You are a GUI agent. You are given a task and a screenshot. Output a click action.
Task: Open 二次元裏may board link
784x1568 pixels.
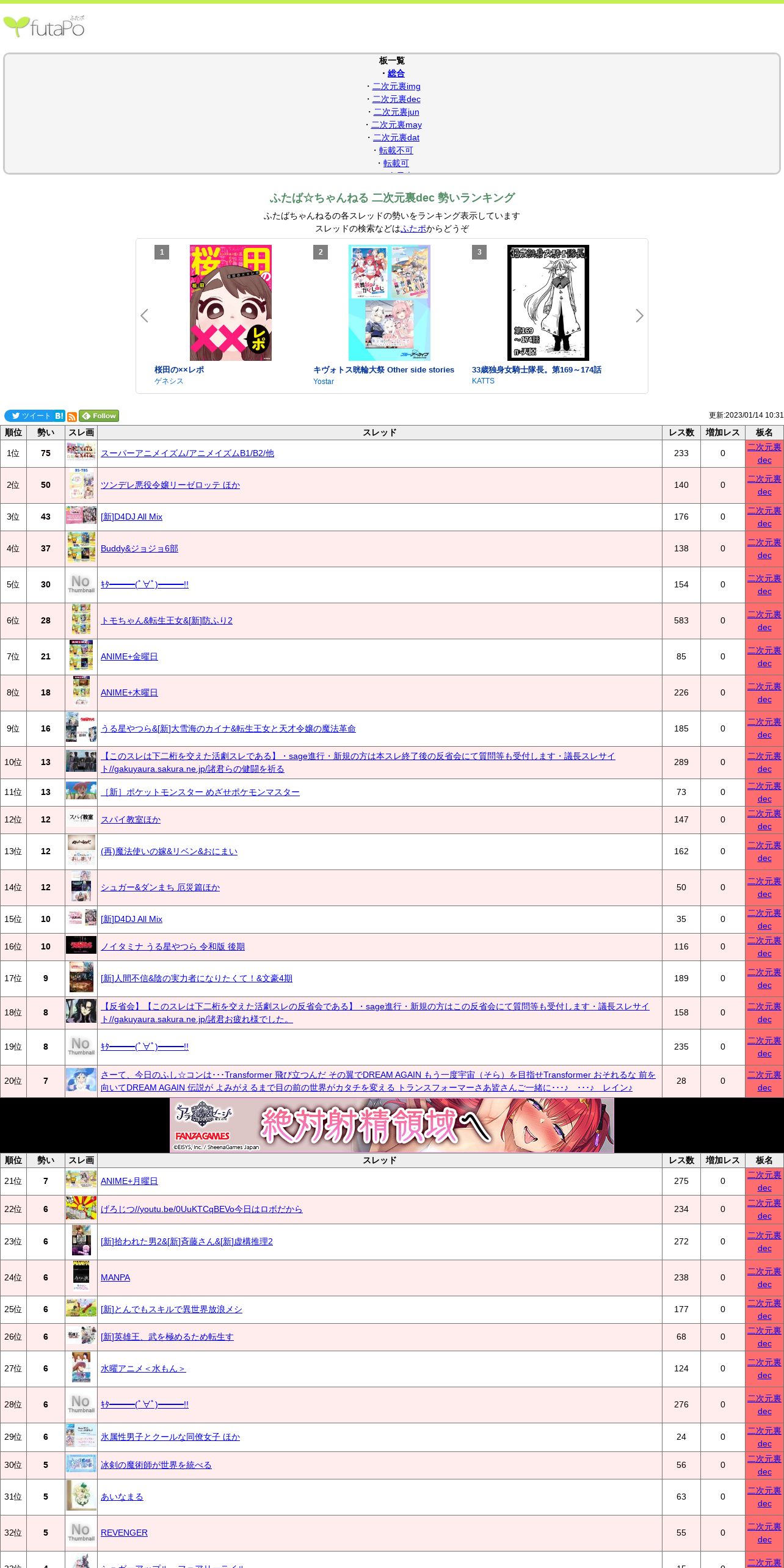(x=396, y=125)
